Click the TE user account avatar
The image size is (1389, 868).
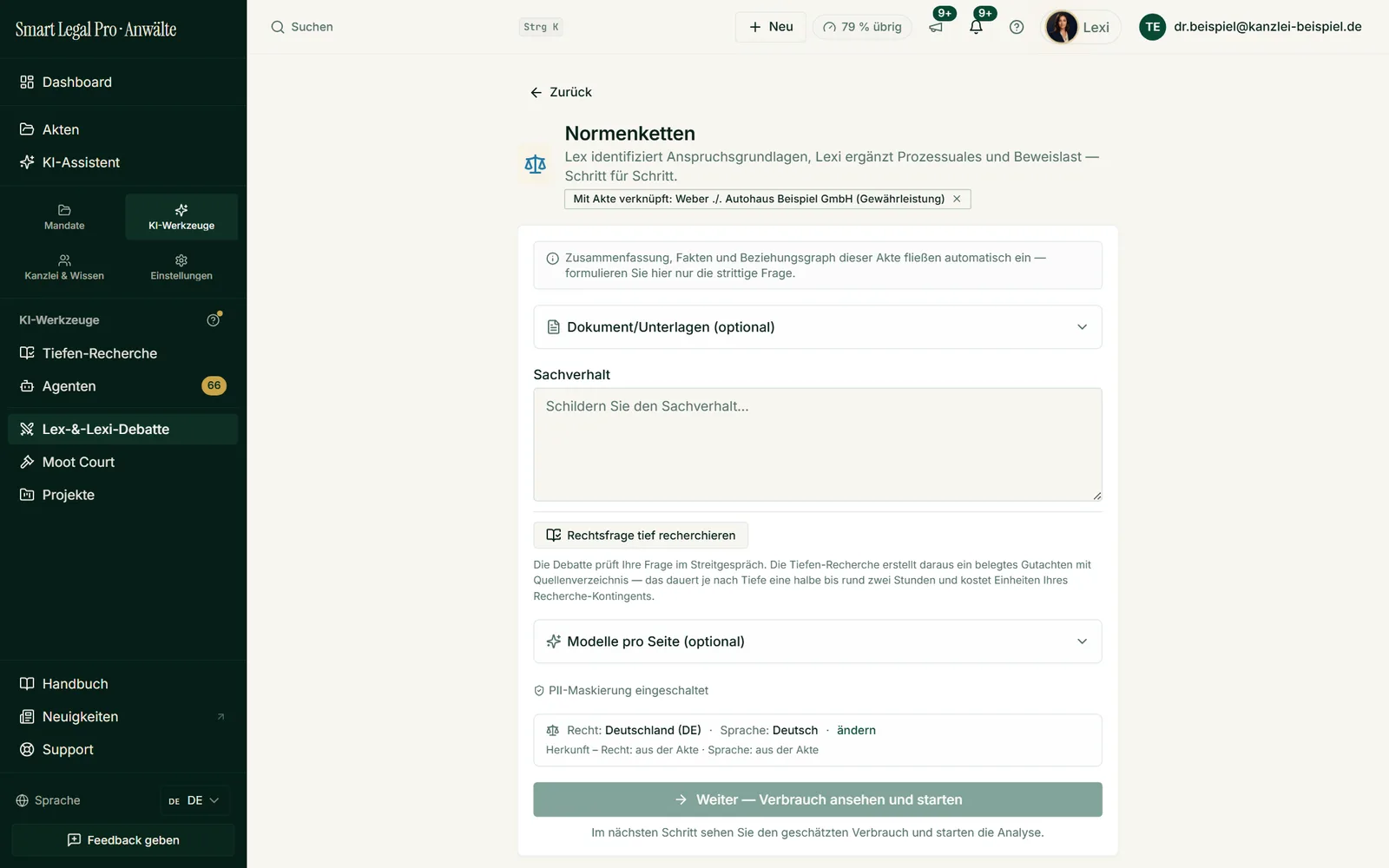(1152, 27)
